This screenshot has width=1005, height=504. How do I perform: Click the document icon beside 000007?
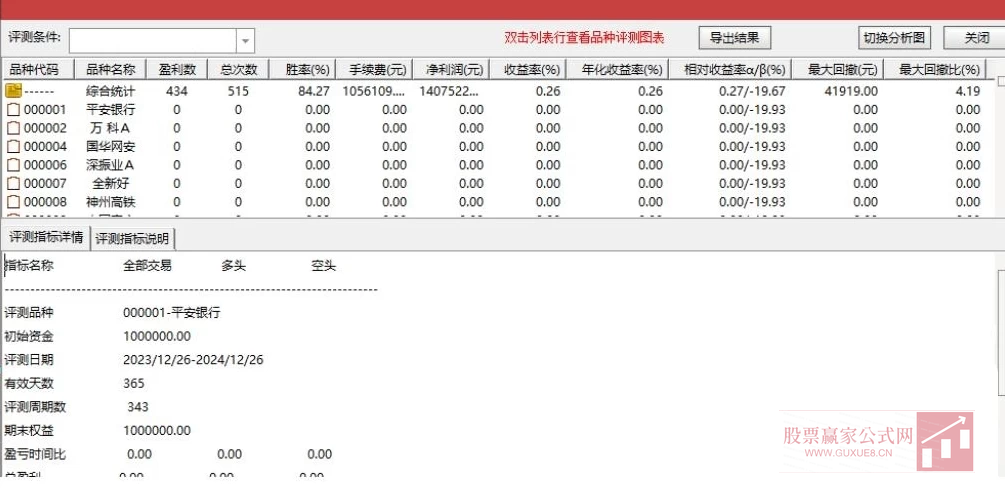coord(13,183)
